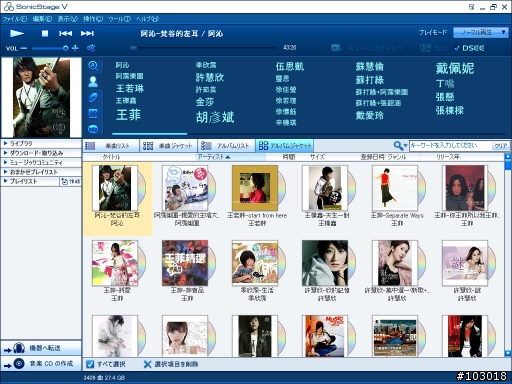Click the 再生中の項目を表示 icon button
The height and width of the screenshot is (384, 512).
[x=336, y=48]
